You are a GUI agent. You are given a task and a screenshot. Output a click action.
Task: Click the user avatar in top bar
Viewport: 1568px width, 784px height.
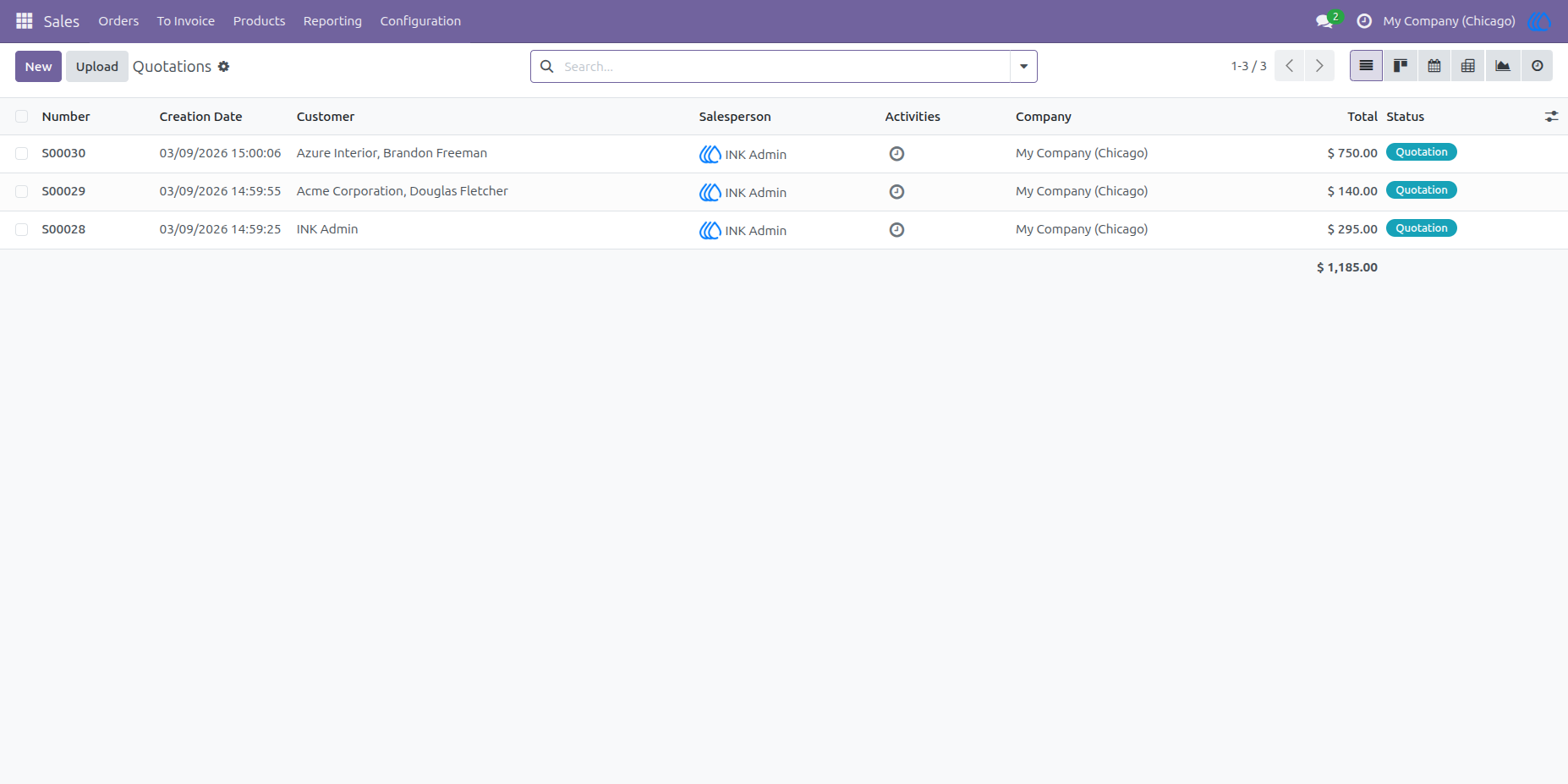click(x=1539, y=21)
